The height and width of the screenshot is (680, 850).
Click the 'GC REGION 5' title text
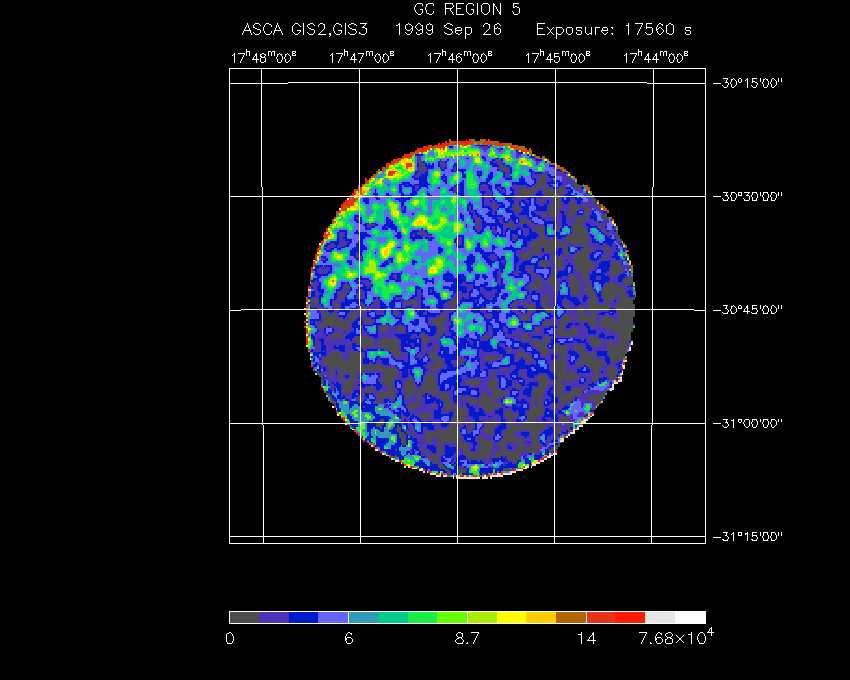(467, 9)
